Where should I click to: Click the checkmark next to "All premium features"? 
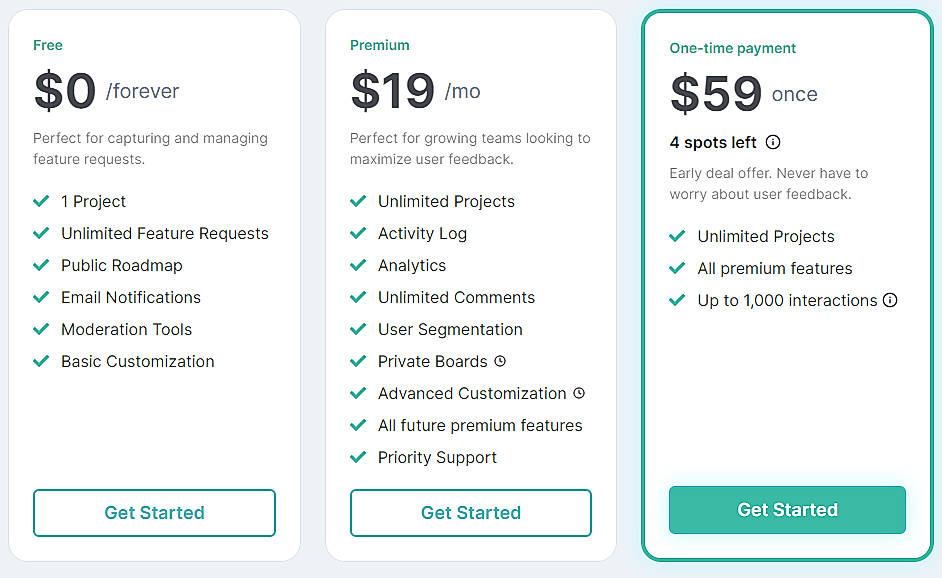677,268
